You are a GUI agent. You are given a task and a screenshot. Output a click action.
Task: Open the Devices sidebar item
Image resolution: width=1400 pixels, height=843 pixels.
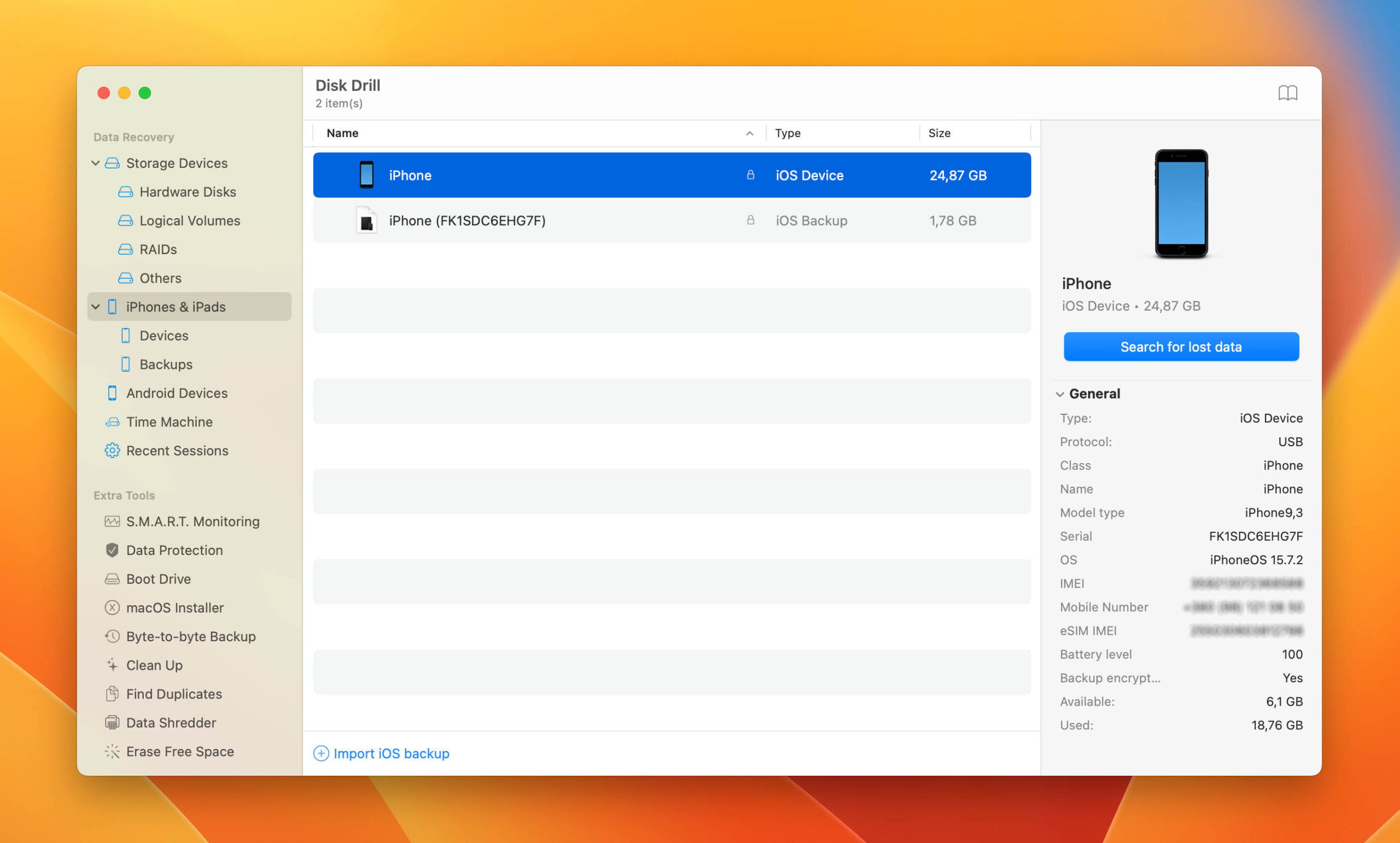pyautogui.click(x=164, y=335)
